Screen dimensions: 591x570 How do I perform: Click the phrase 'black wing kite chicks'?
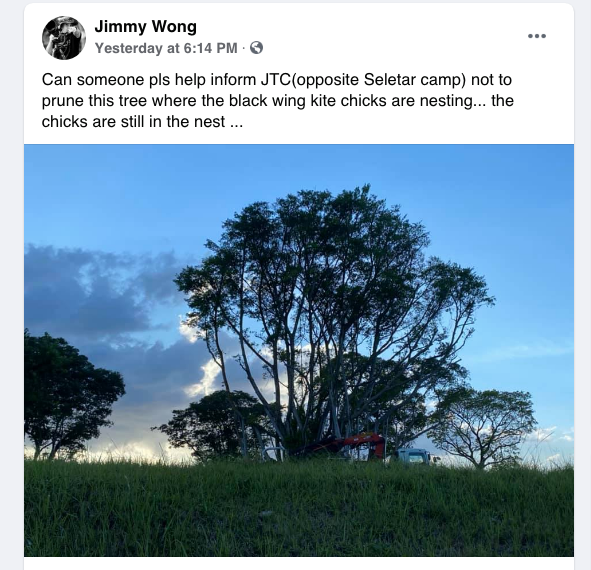point(308,101)
